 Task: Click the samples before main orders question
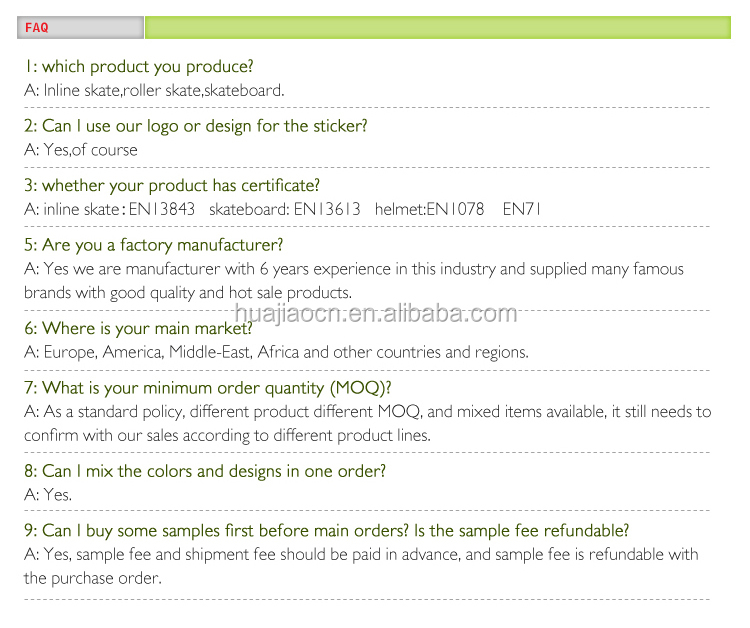pos(327,531)
